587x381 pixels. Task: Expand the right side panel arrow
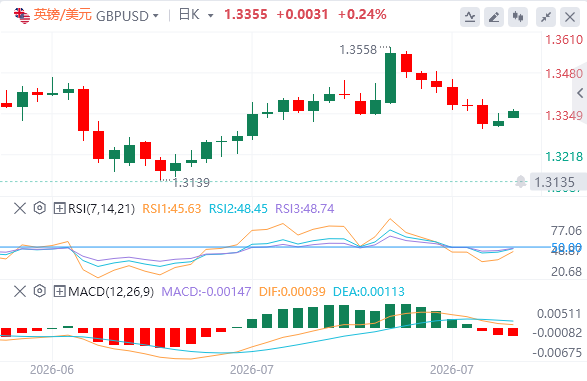580,93
